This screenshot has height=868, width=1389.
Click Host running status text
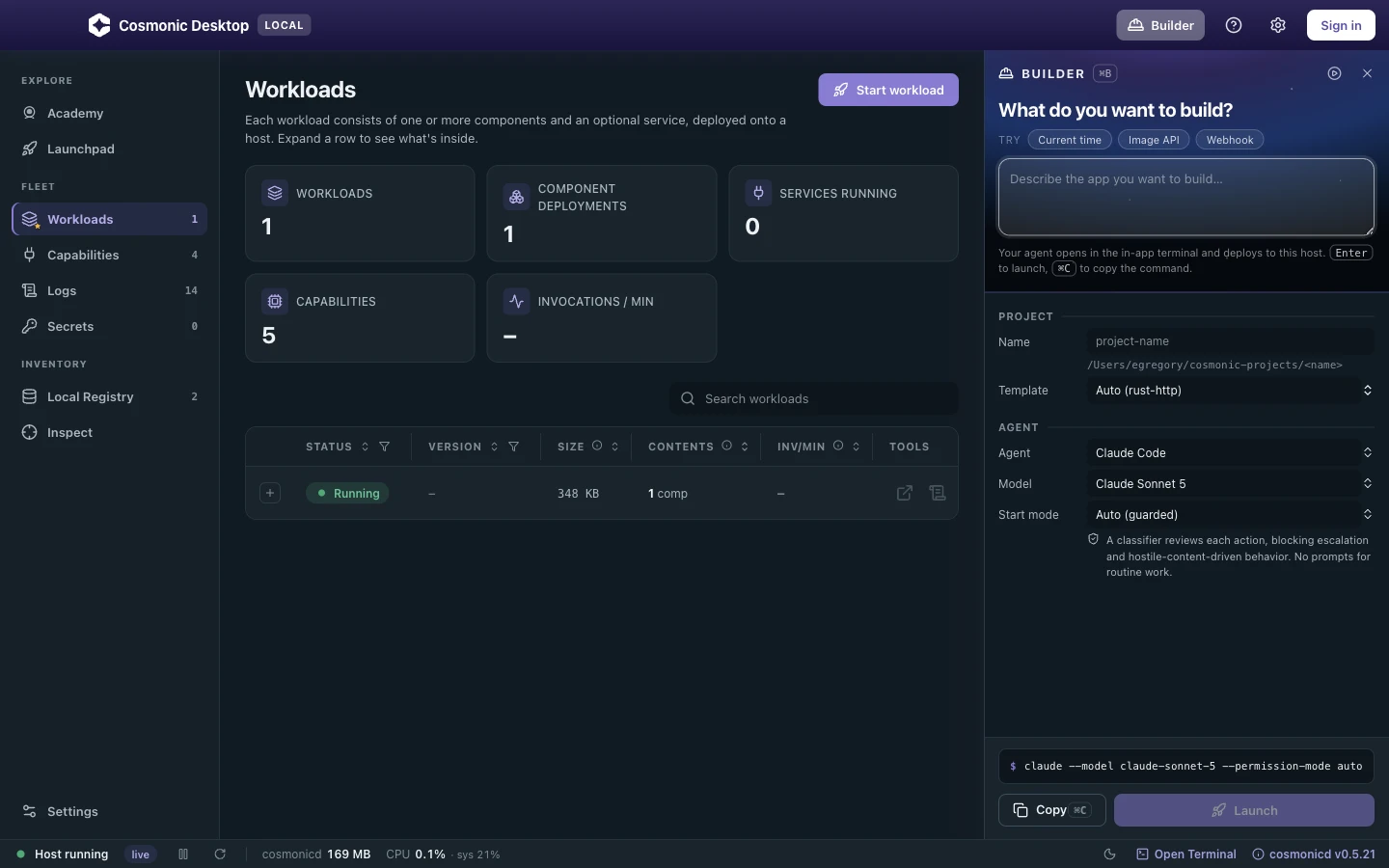point(71,854)
